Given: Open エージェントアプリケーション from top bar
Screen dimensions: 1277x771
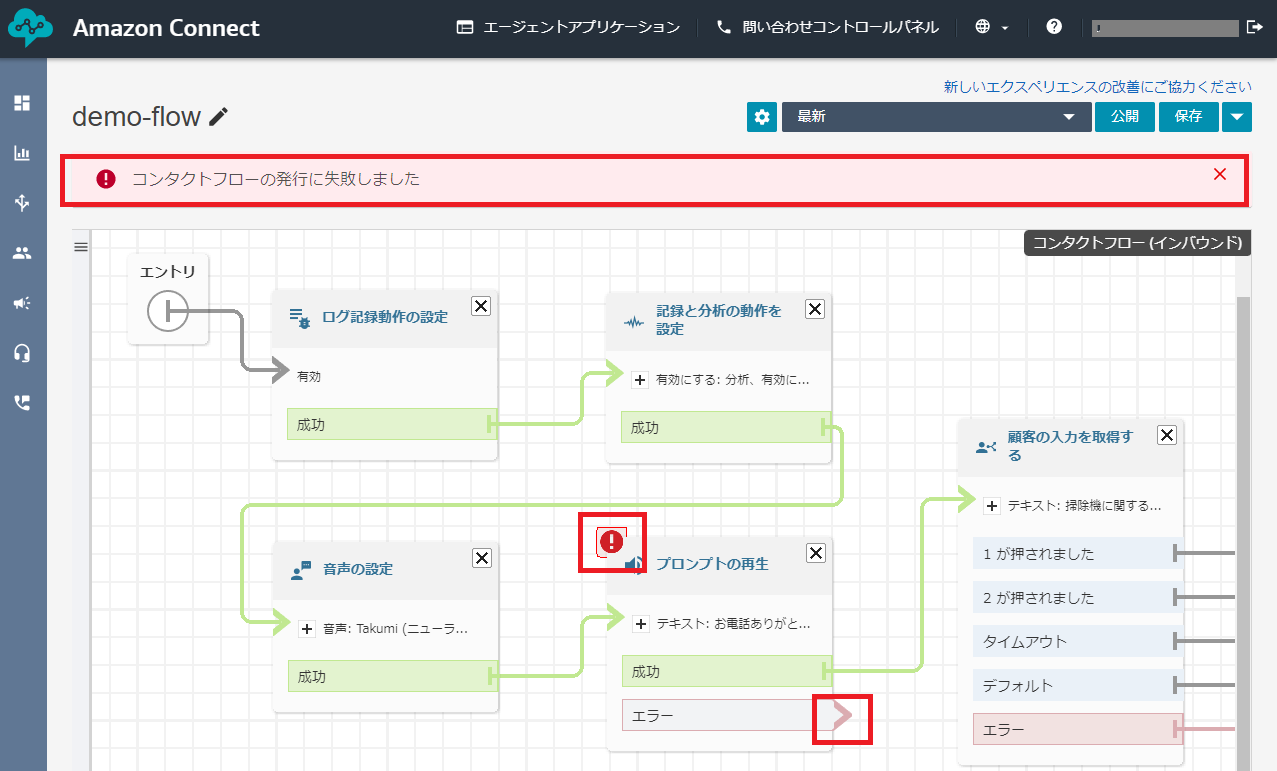Looking at the screenshot, I should click(568, 27).
